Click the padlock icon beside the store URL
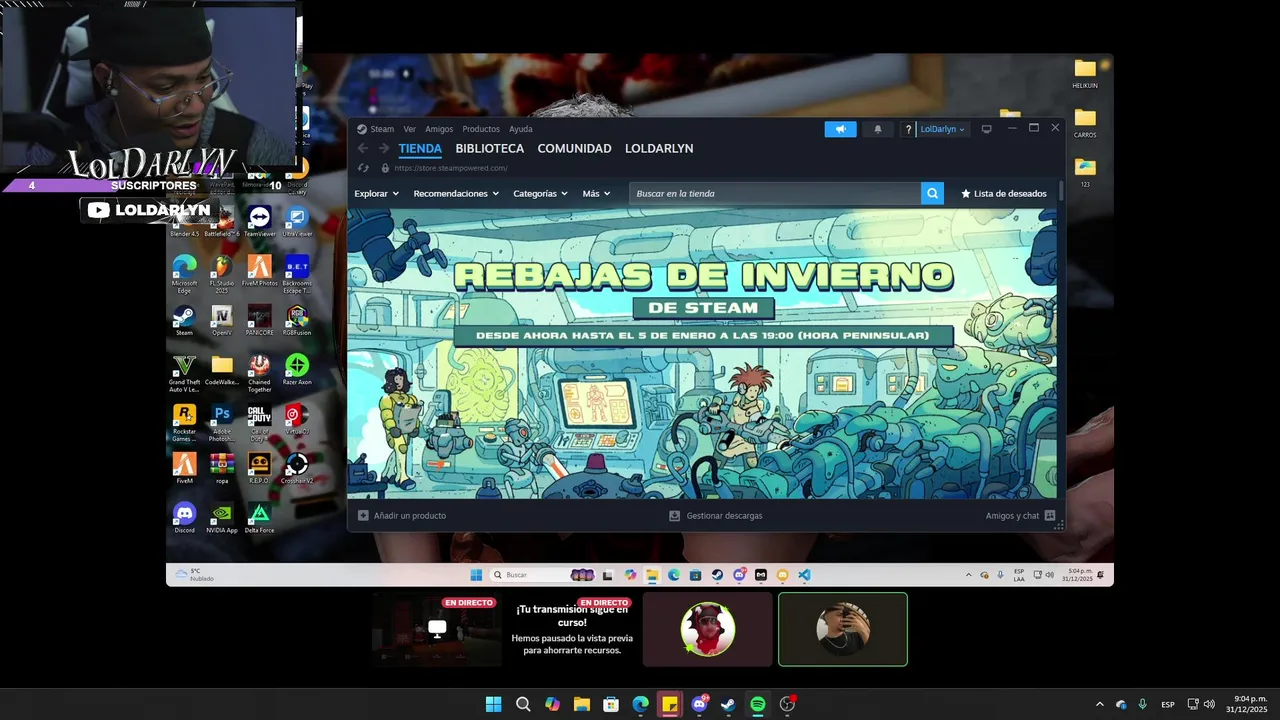 coord(385,168)
